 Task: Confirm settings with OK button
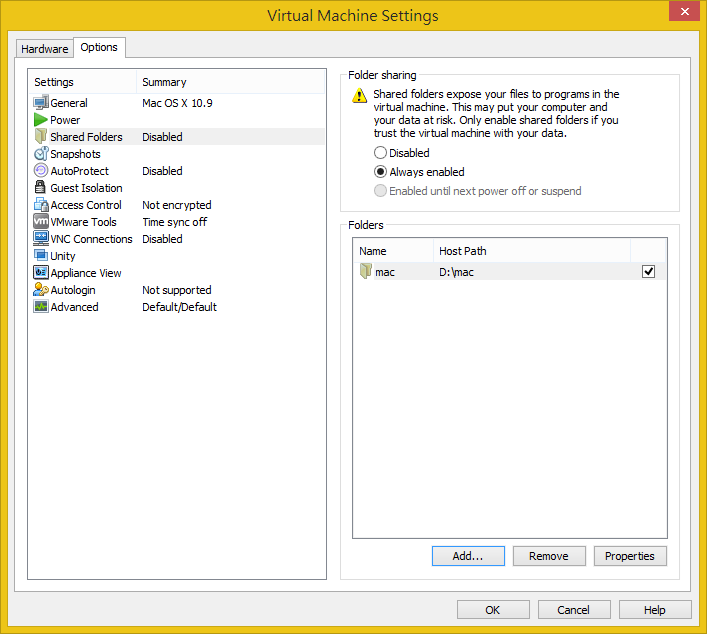(x=493, y=610)
